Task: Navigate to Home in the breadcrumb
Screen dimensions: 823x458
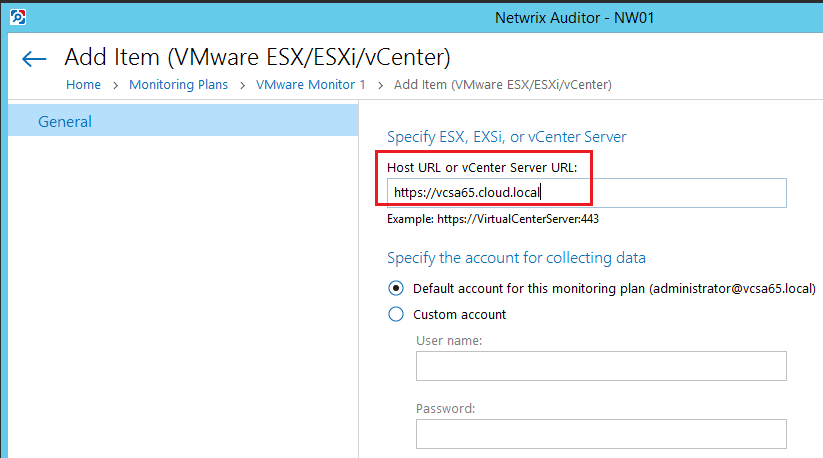Action: coord(83,85)
